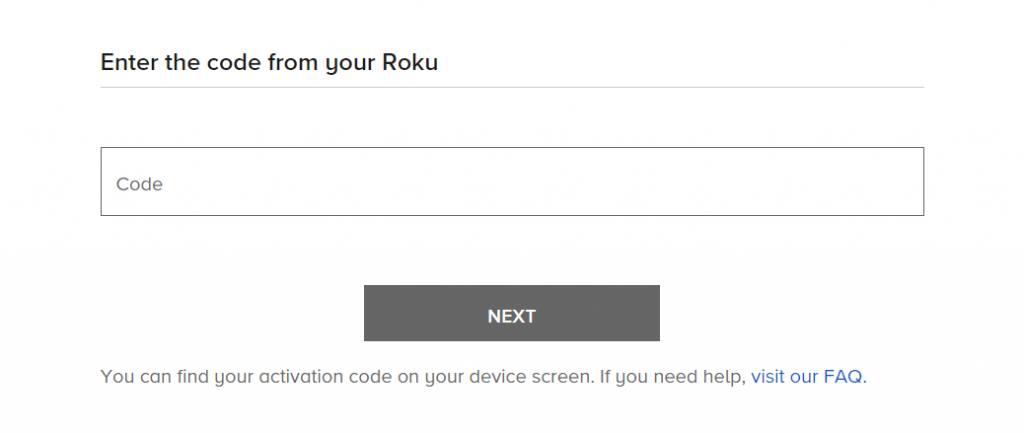
Task: Click the words 'visit our FAQ'
Action: click(808, 377)
